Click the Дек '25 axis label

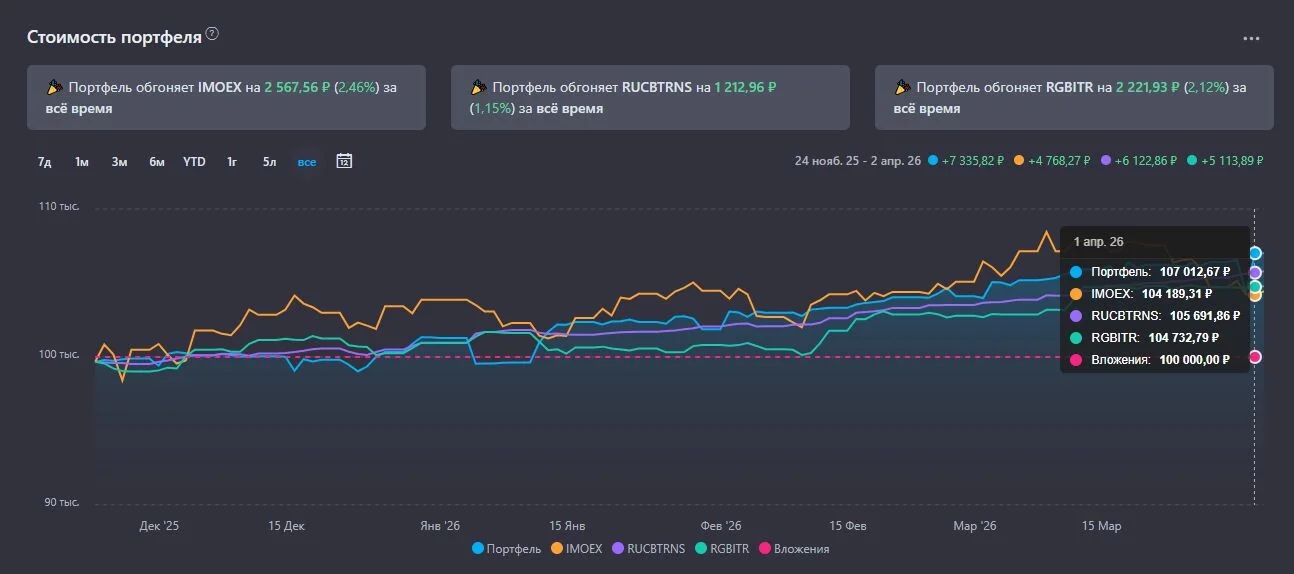(x=159, y=525)
